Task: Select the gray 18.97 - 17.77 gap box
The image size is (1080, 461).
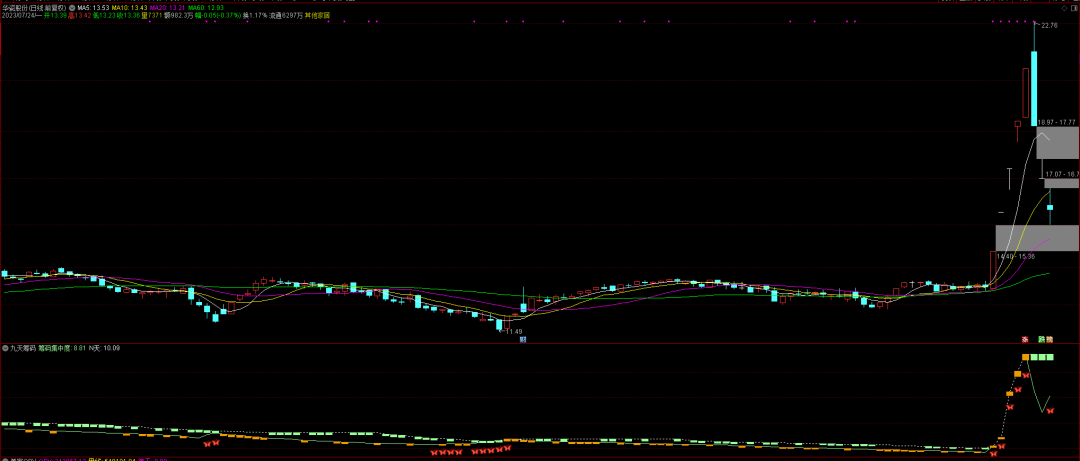Action: coord(1058,142)
